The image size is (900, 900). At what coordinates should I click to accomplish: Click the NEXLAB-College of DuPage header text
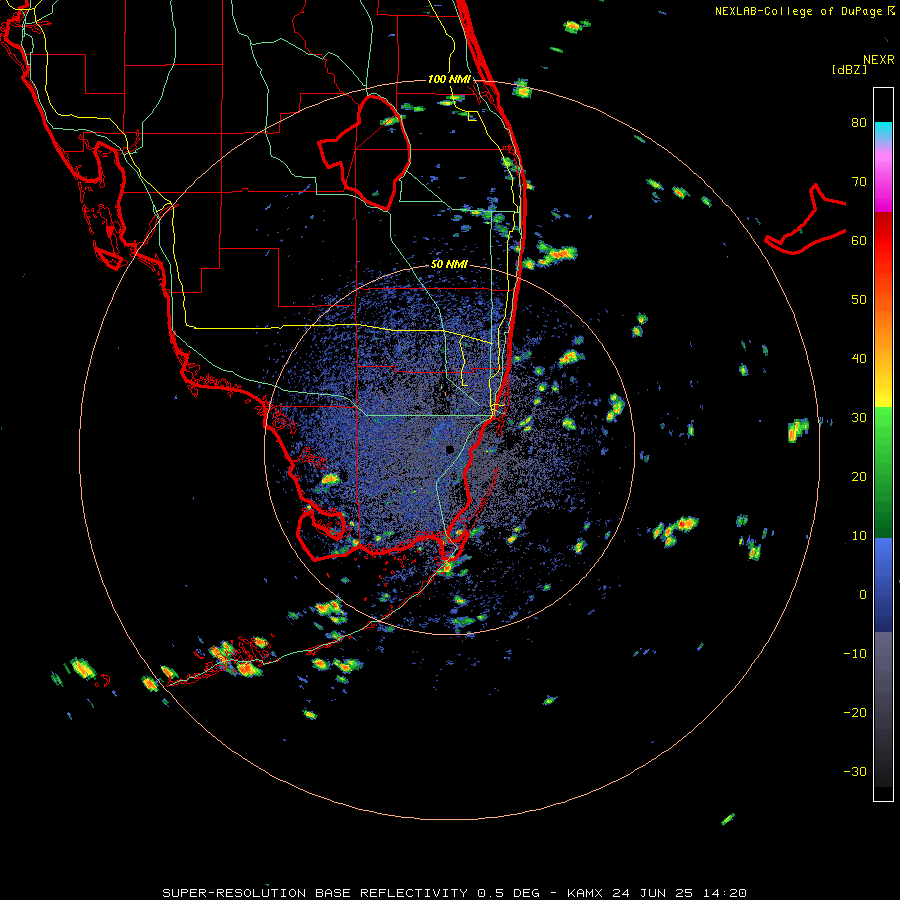(x=799, y=11)
